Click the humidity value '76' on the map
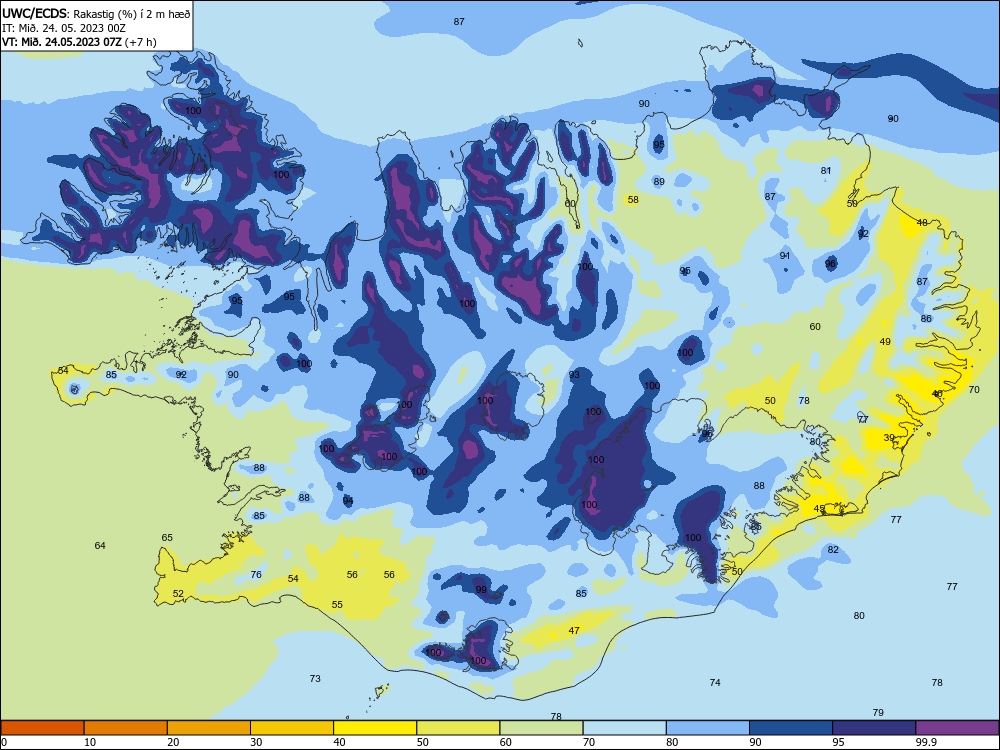The width and height of the screenshot is (1000, 750). point(256,575)
